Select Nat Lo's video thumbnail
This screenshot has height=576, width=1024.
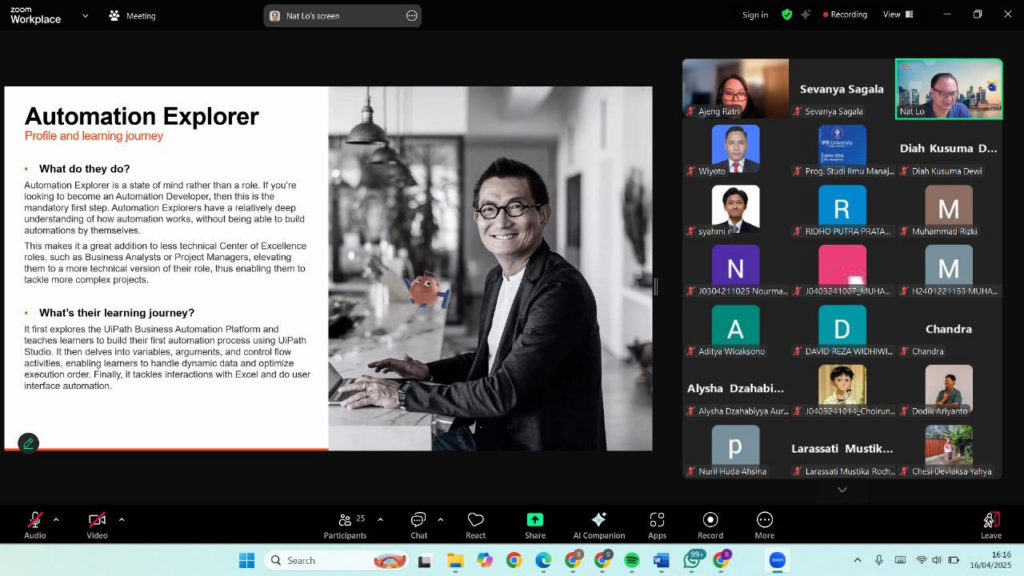point(949,89)
